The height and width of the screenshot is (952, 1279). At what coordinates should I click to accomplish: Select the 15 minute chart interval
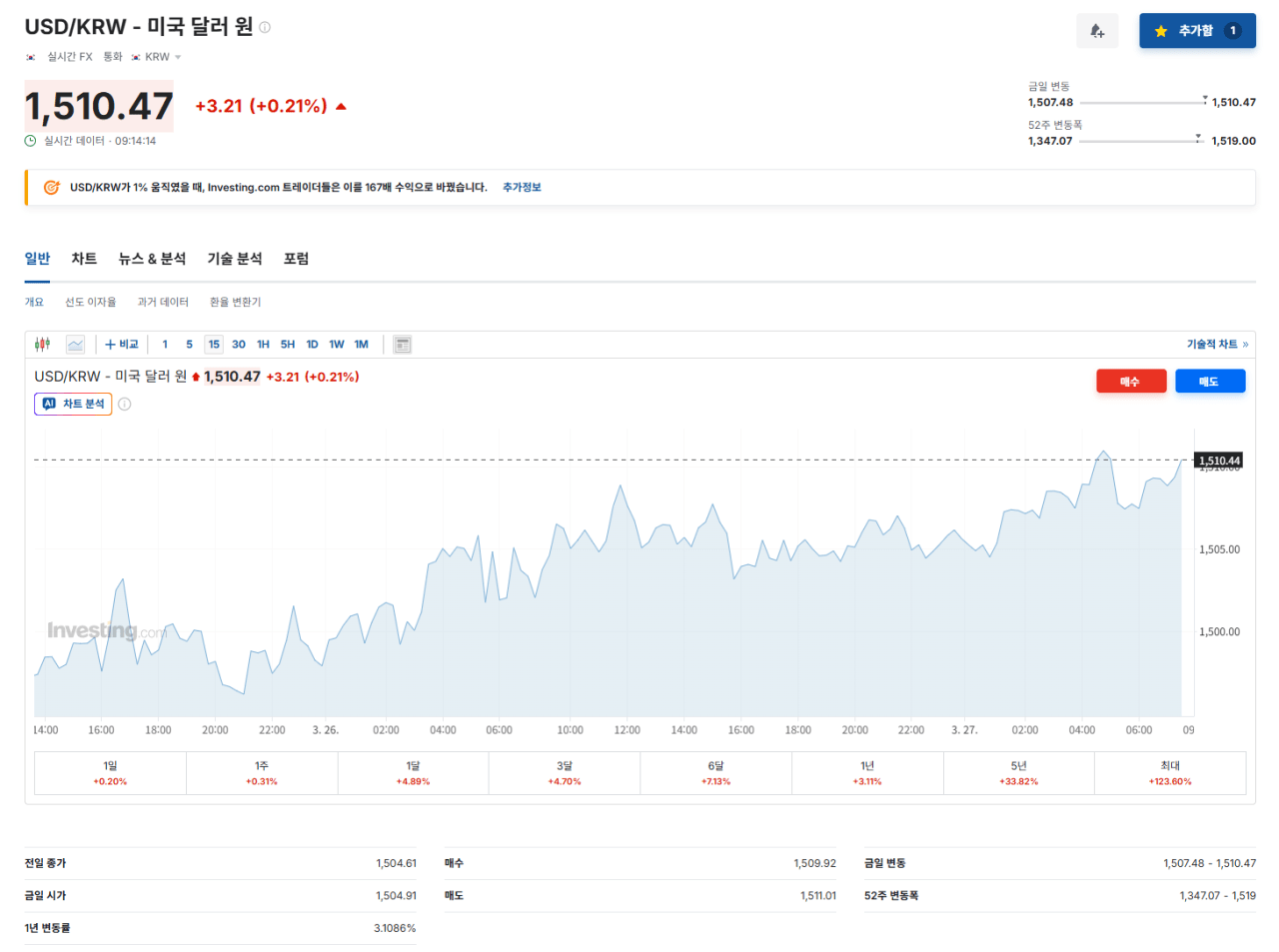click(x=214, y=345)
